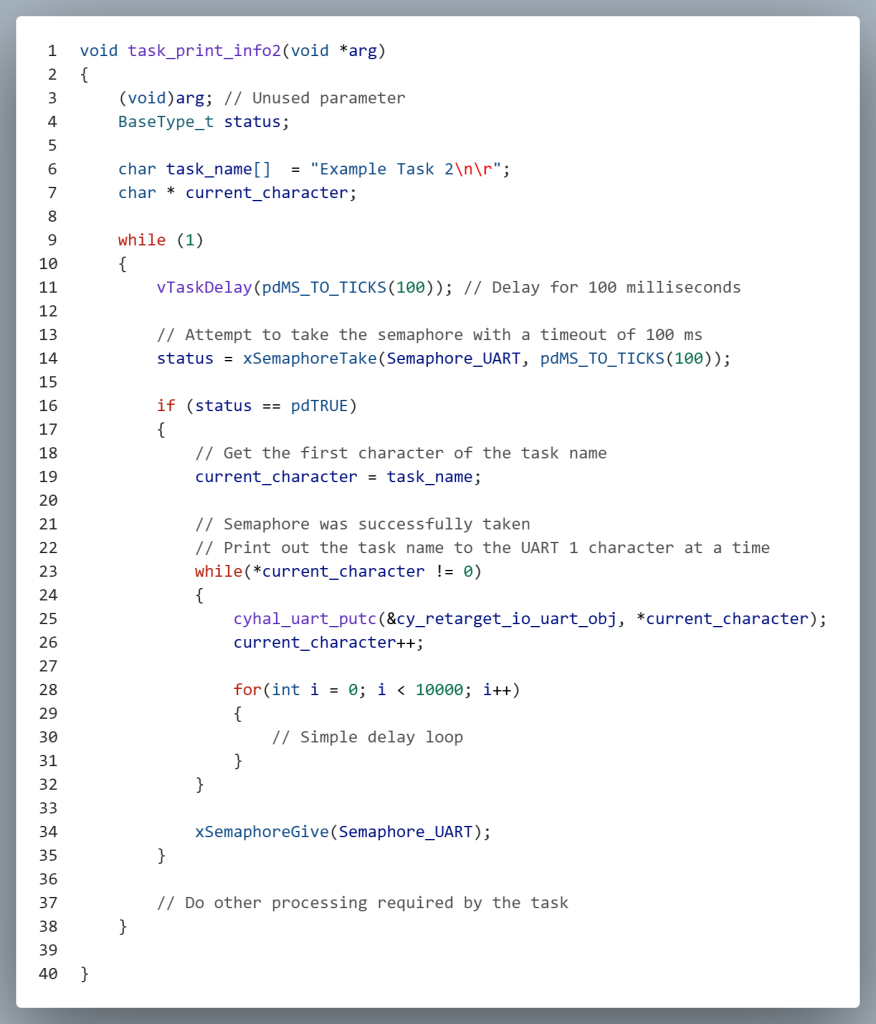Viewport: 876px width, 1024px height.
Task: Click the if keyword on line 16
Action: (166, 405)
